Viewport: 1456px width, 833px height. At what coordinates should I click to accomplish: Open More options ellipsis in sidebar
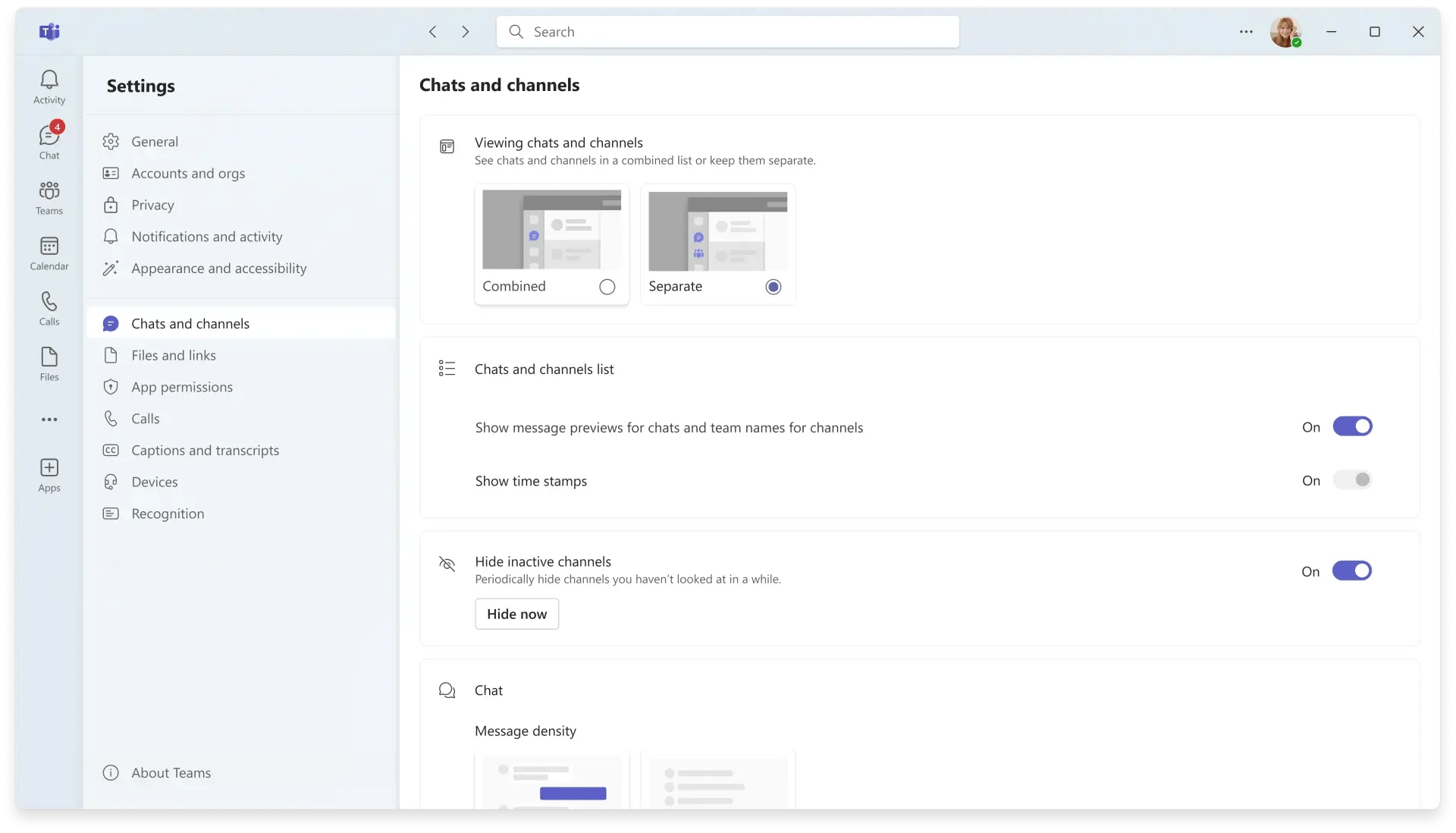pos(49,419)
